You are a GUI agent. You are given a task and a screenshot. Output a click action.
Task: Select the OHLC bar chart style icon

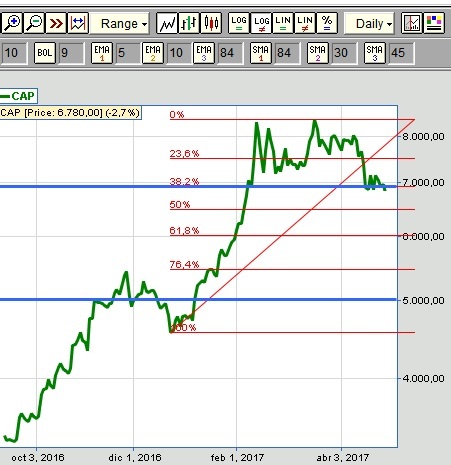click(189, 23)
